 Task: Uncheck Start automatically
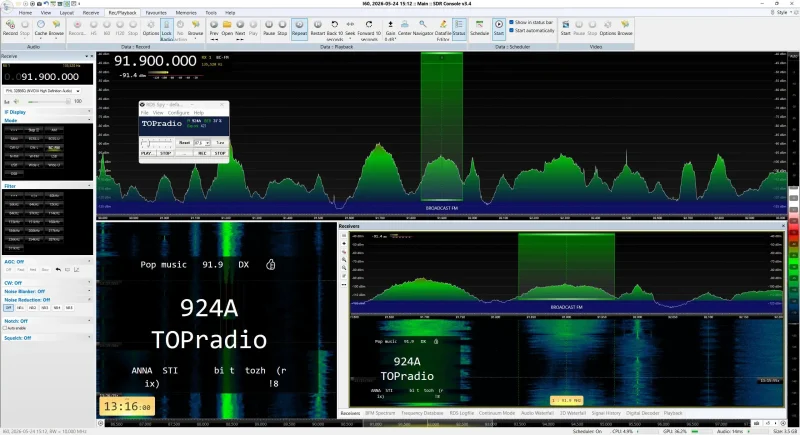(511, 31)
